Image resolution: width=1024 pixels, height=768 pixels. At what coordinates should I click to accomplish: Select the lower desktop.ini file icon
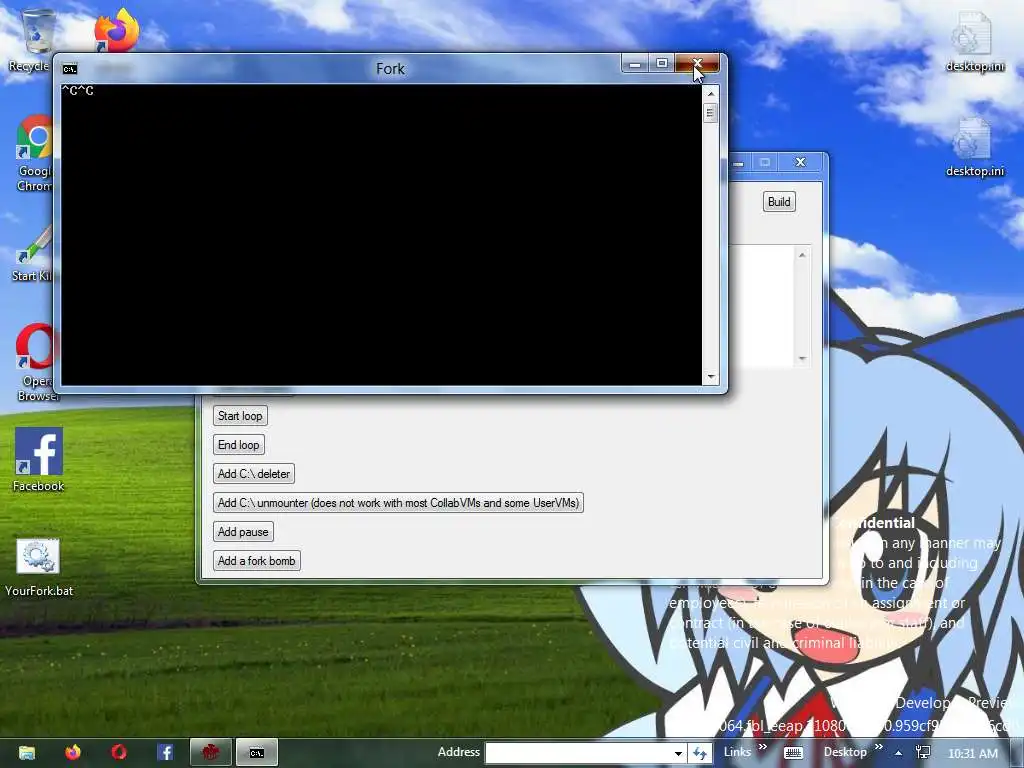[974, 138]
